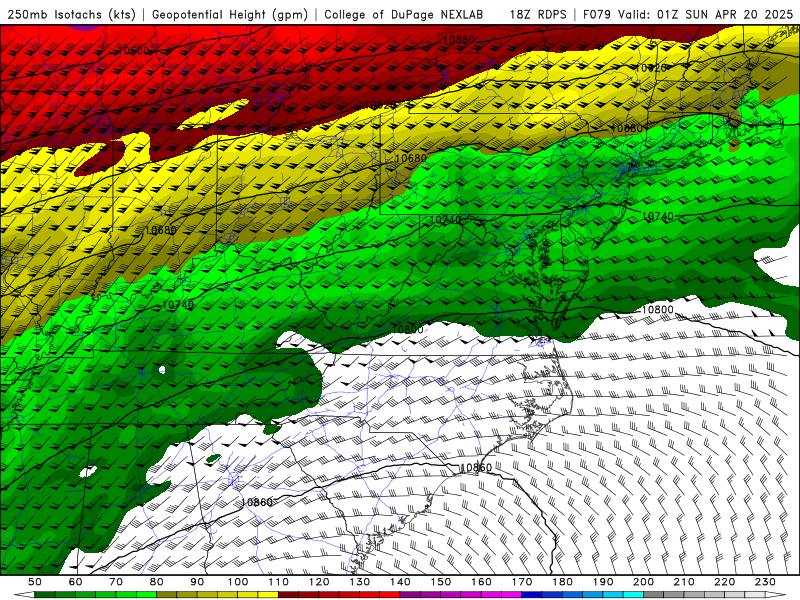Click the 'Geopotential Height (gpm)' header label
The height and width of the screenshot is (600, 800).
click(230, 14)
